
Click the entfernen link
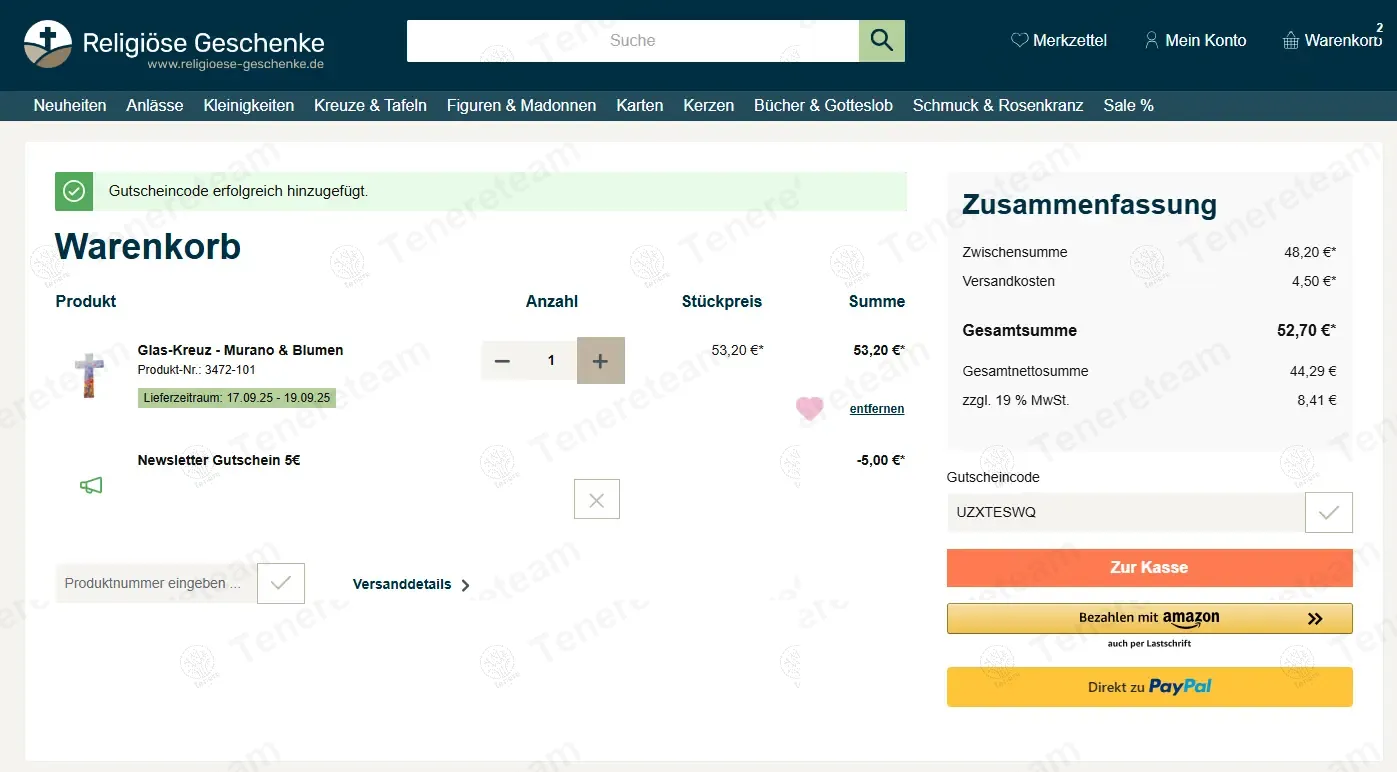point(877,409)
